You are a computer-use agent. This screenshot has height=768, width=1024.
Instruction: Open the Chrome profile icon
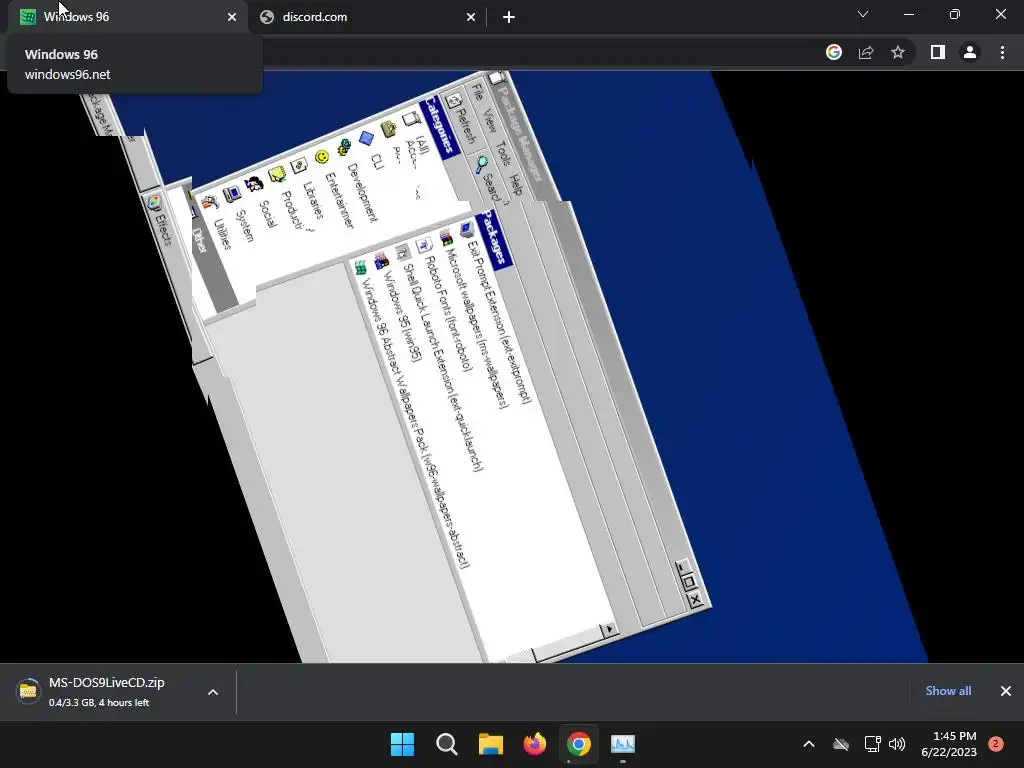970,52
